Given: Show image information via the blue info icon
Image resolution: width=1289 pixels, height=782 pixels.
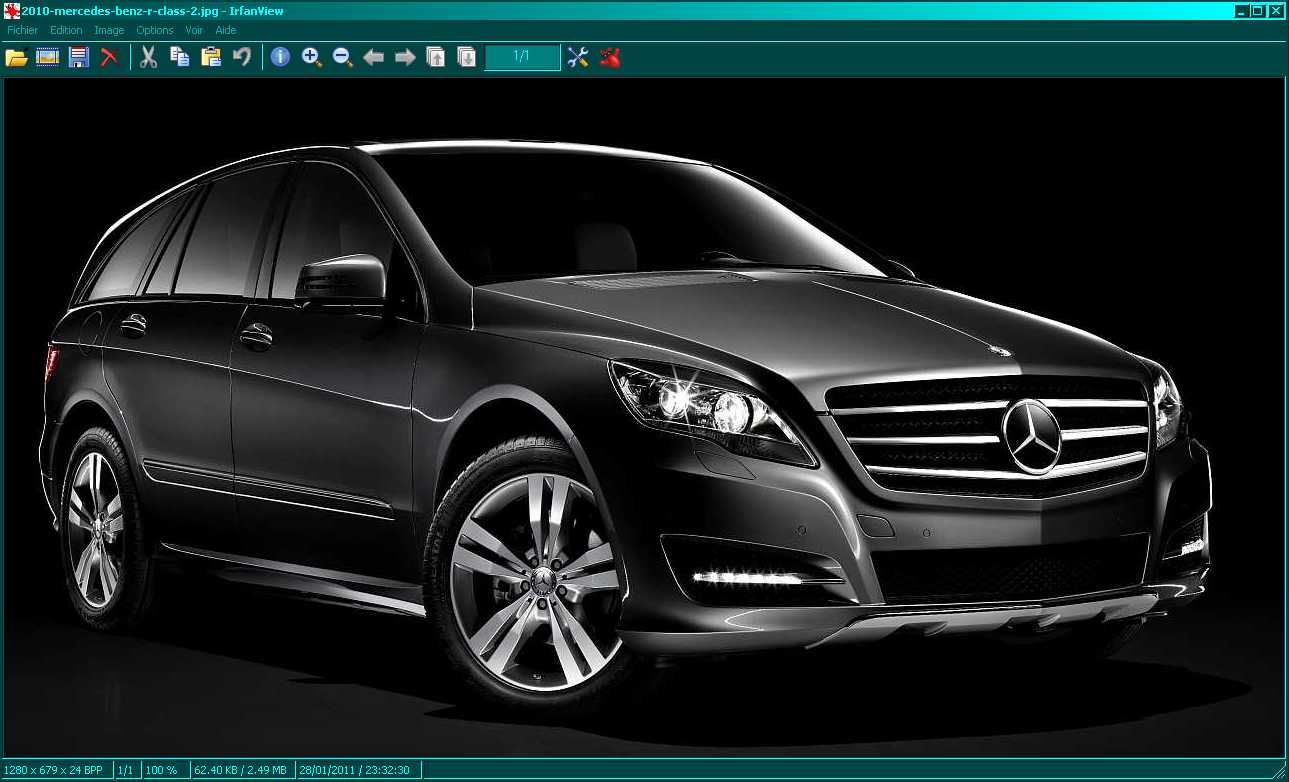Looking at the screenshot, I should 280,57.
